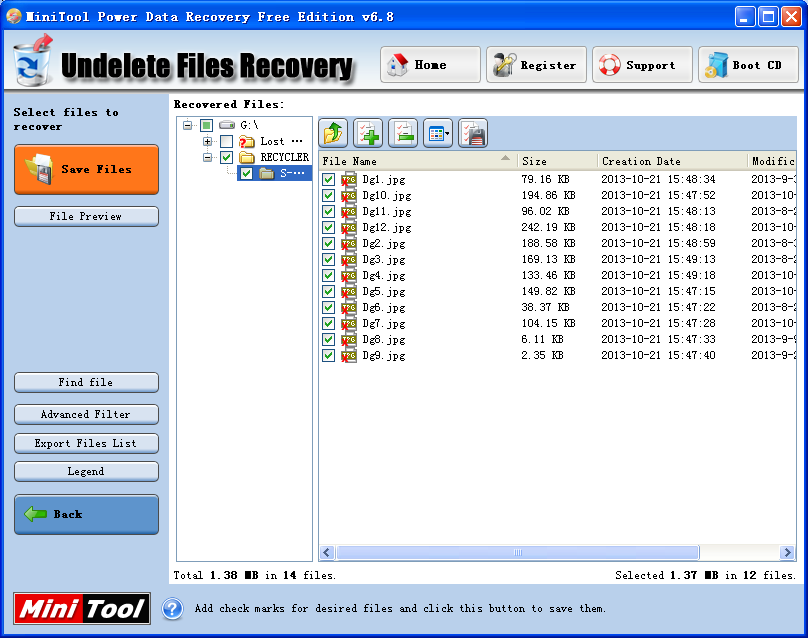Collapse the RECYCLER tree node
The image size is (808, 638).
click(207, 157)
